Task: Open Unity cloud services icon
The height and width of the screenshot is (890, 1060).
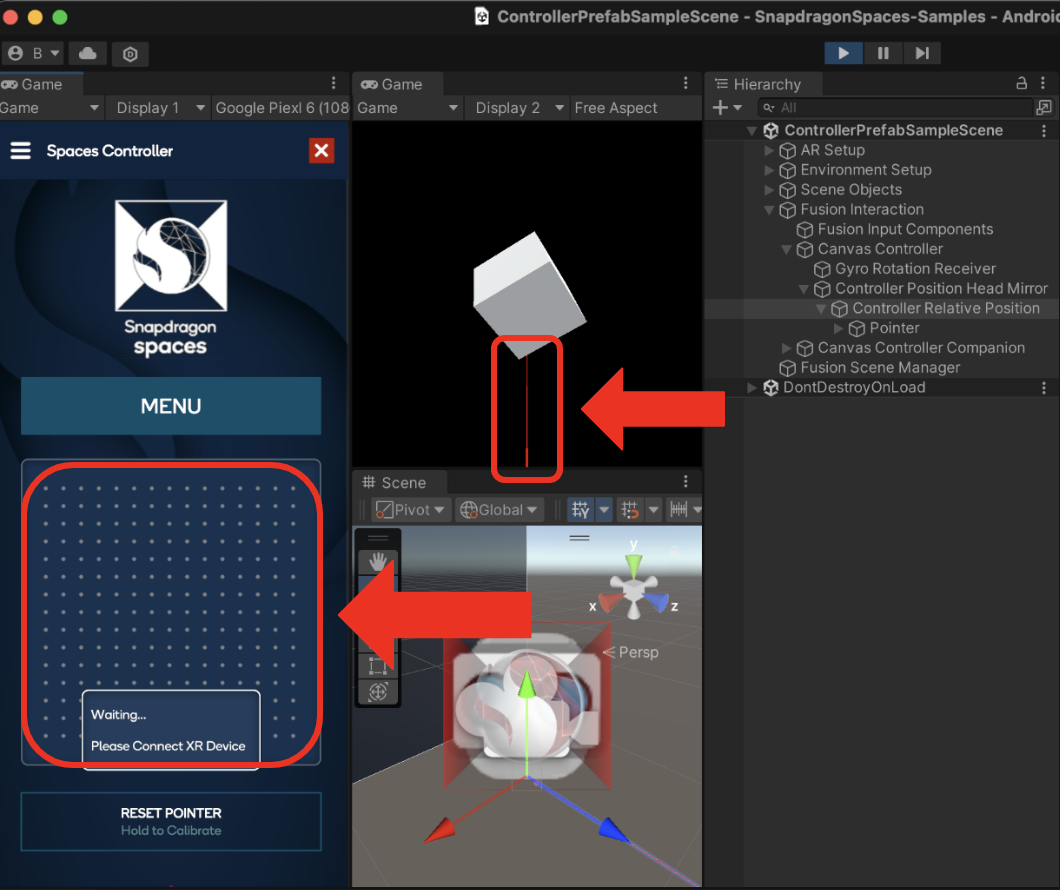Action: 88,53
